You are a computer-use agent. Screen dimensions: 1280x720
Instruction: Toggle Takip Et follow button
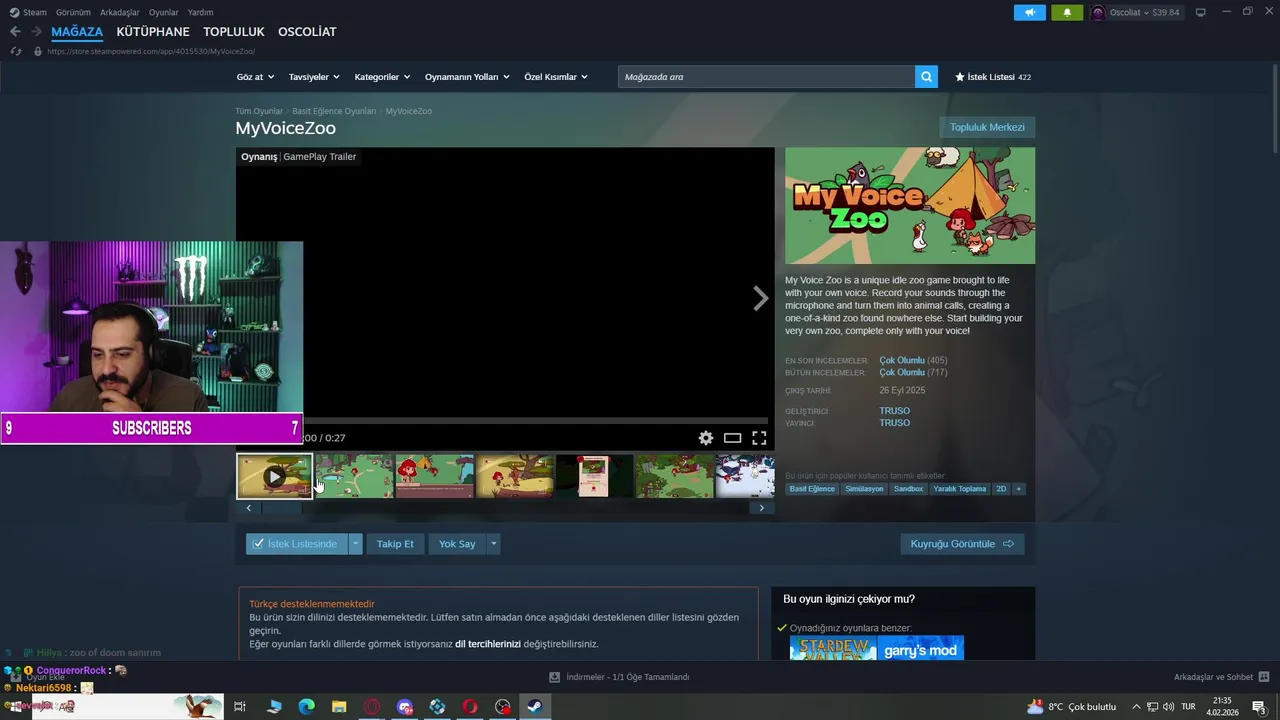395,544
